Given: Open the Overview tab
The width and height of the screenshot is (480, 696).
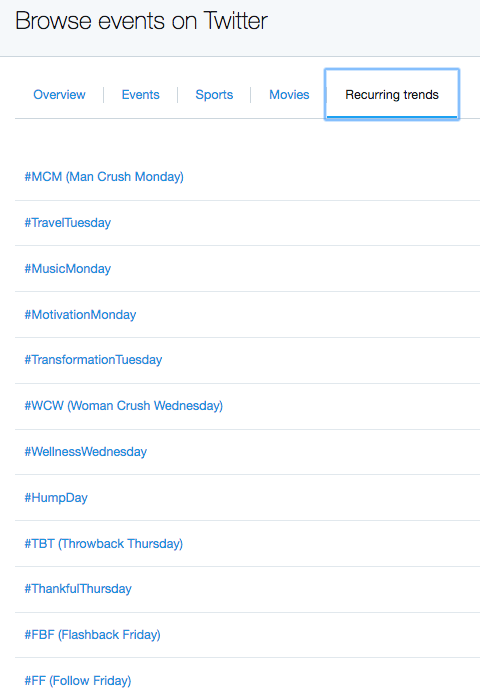Looking at the screenshot, I should tap(59, 95).
